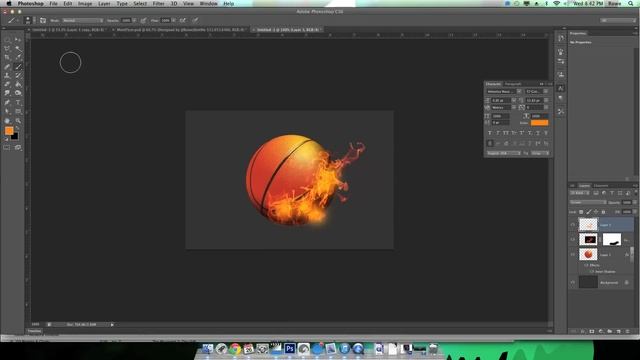The height and width of the screenshot is (360, 640).
Task: Select the Rectangular Marquee tool
Action: coord(7,40)
